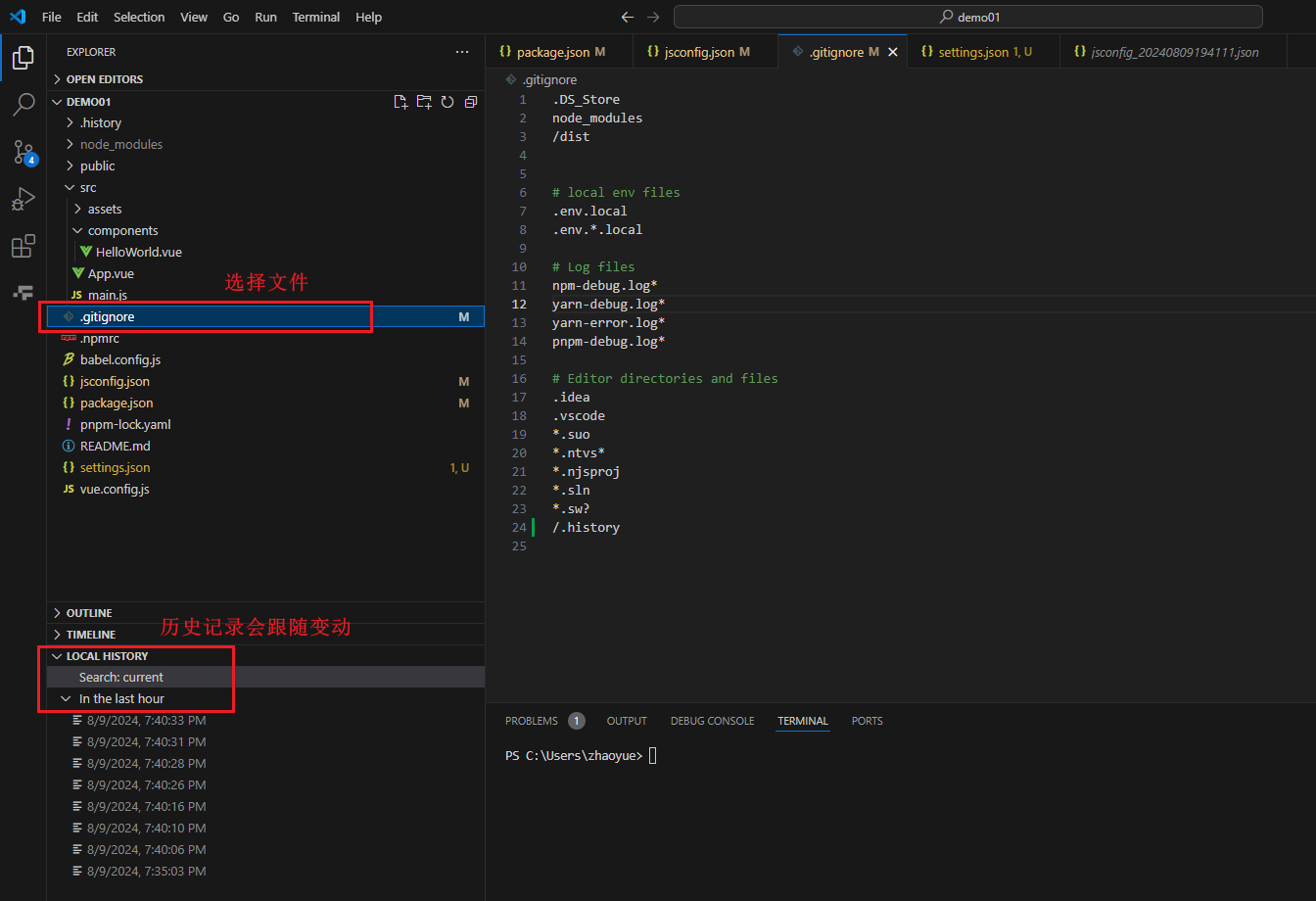The image size is (1316, 901).
Task: Expand the node_modules folder
Action: pyautogui.click(x=70, y=144)
